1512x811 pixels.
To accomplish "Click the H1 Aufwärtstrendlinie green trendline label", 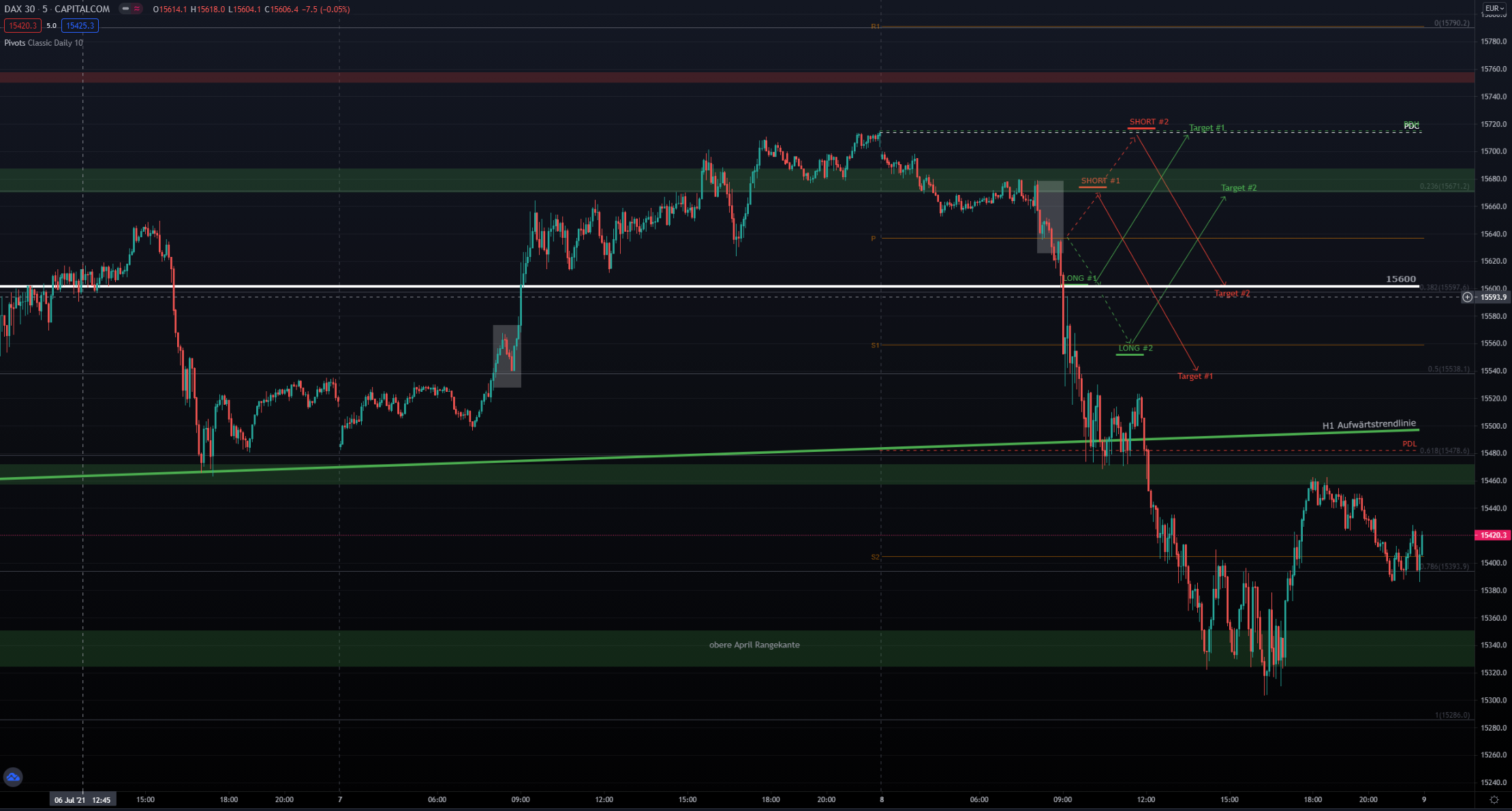I will (x=1368, y=425).
